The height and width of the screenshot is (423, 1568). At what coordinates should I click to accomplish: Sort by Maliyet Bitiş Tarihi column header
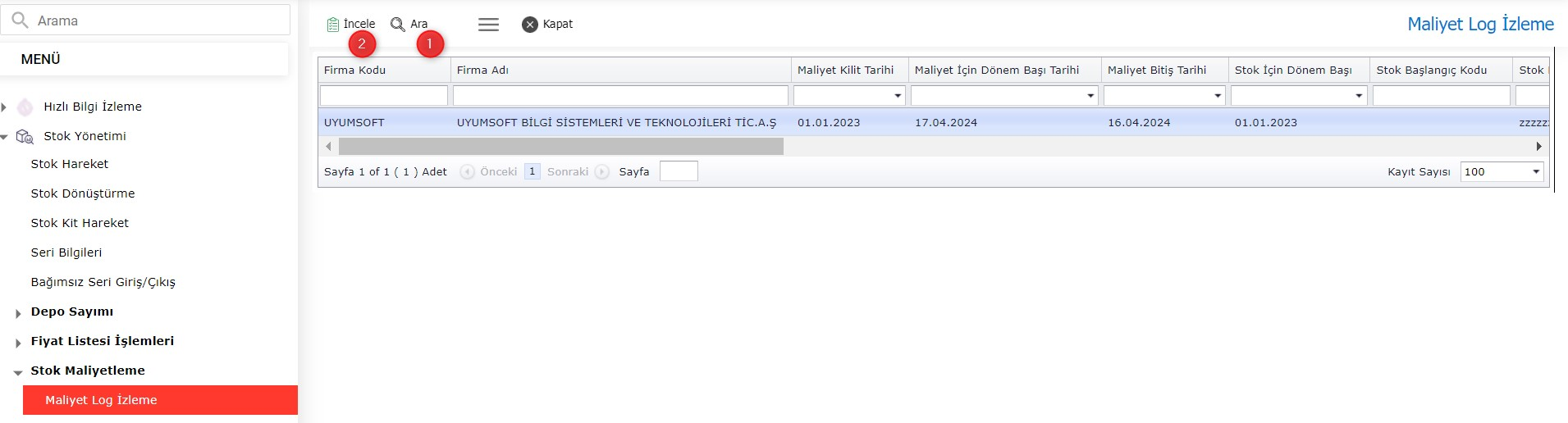tap(1165, 70)
